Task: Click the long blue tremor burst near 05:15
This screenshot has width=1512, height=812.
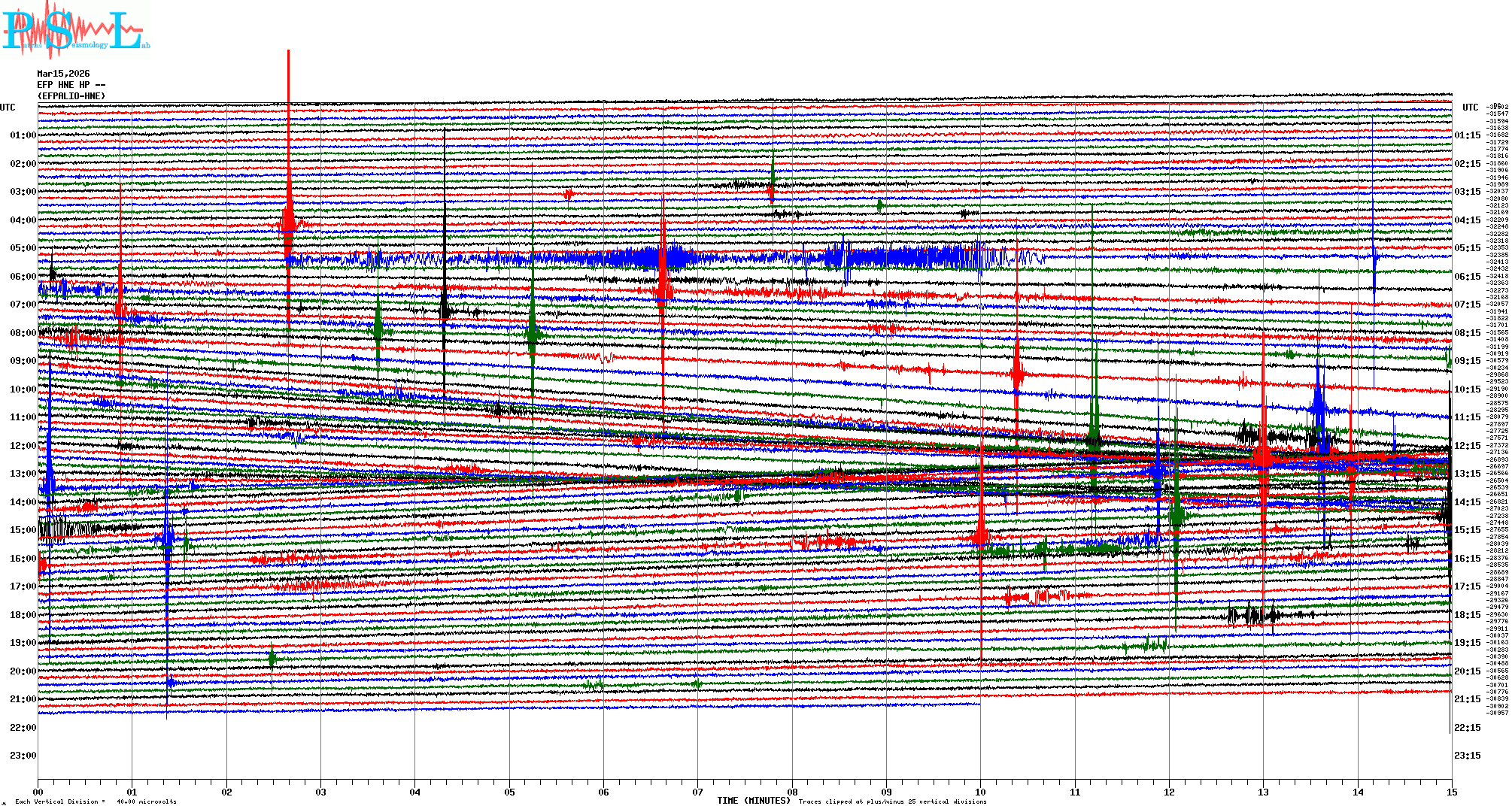Action: pyautogui.click(x=647, y=259)
